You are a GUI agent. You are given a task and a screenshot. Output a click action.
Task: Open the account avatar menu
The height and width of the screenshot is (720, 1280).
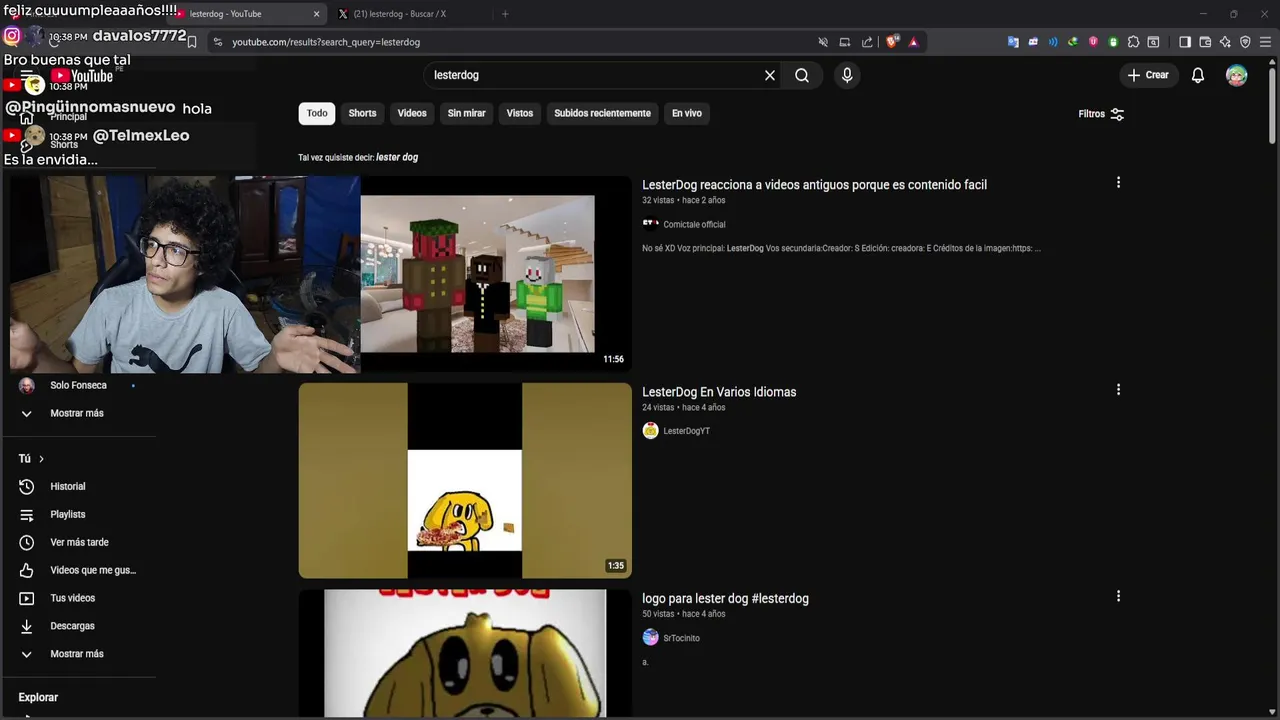(x=1237, y=75)
